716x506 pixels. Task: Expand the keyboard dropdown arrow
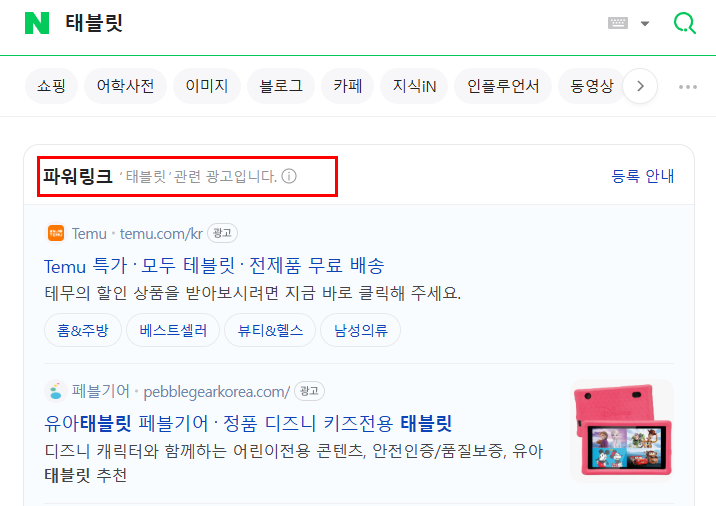coord(645,23)
